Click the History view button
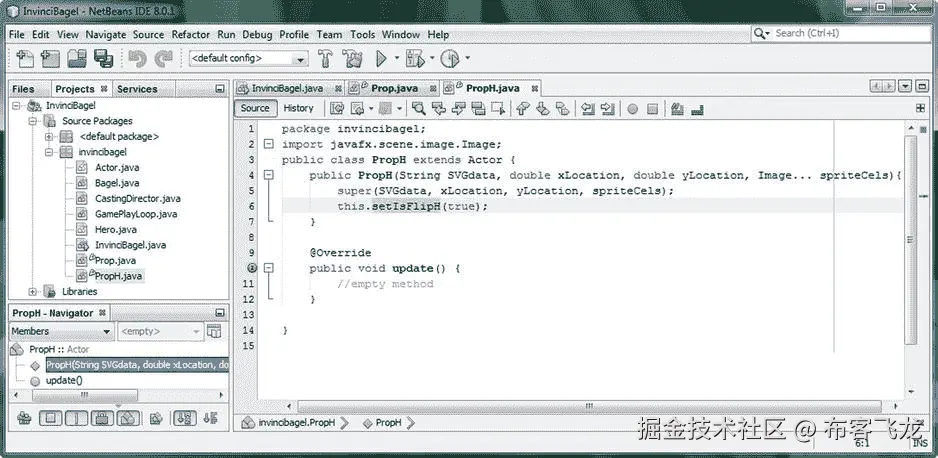The height and width of the screenshot is (458, 938). [299, 108]
